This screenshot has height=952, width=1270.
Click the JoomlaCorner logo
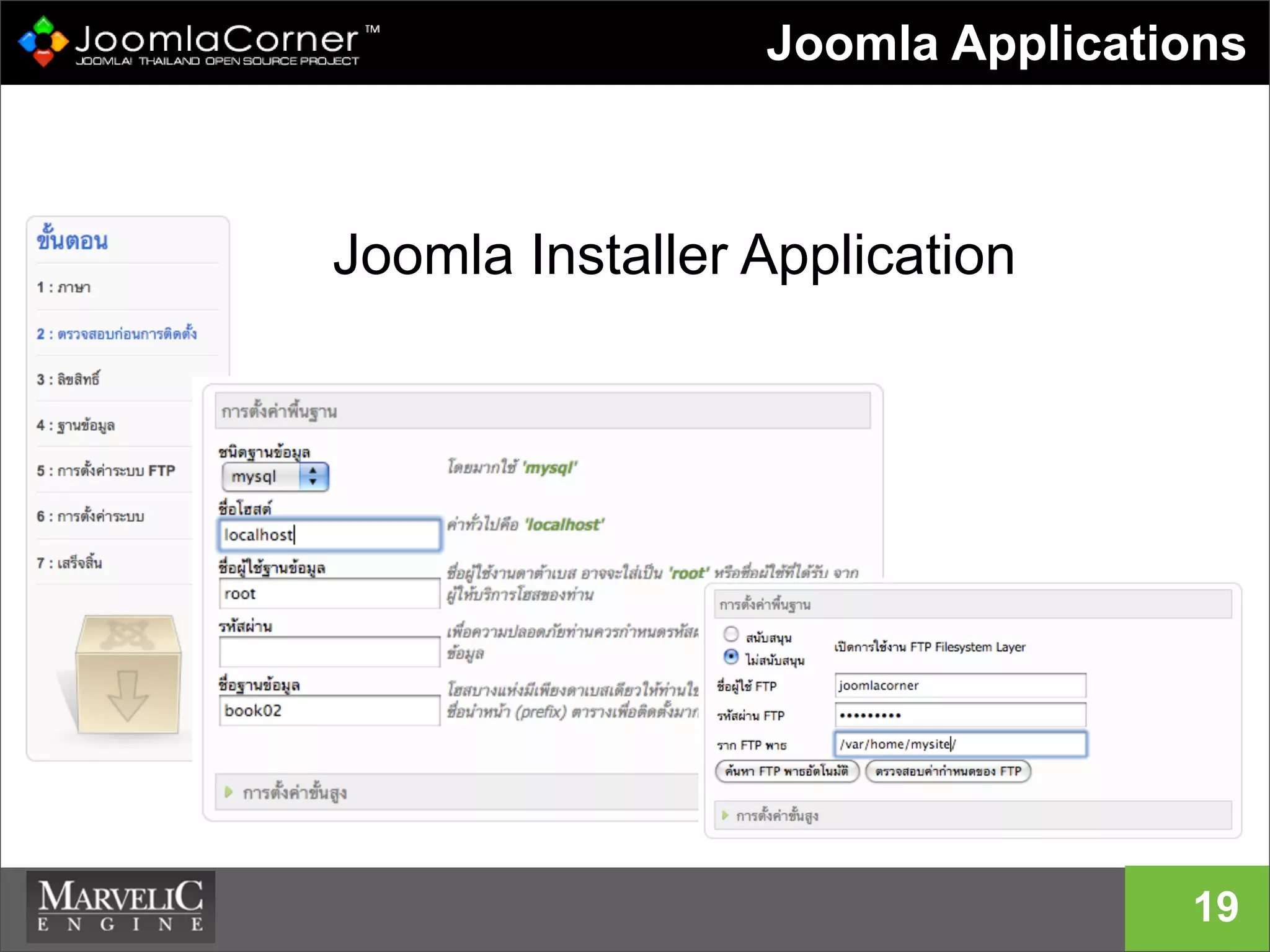[198, 41]
